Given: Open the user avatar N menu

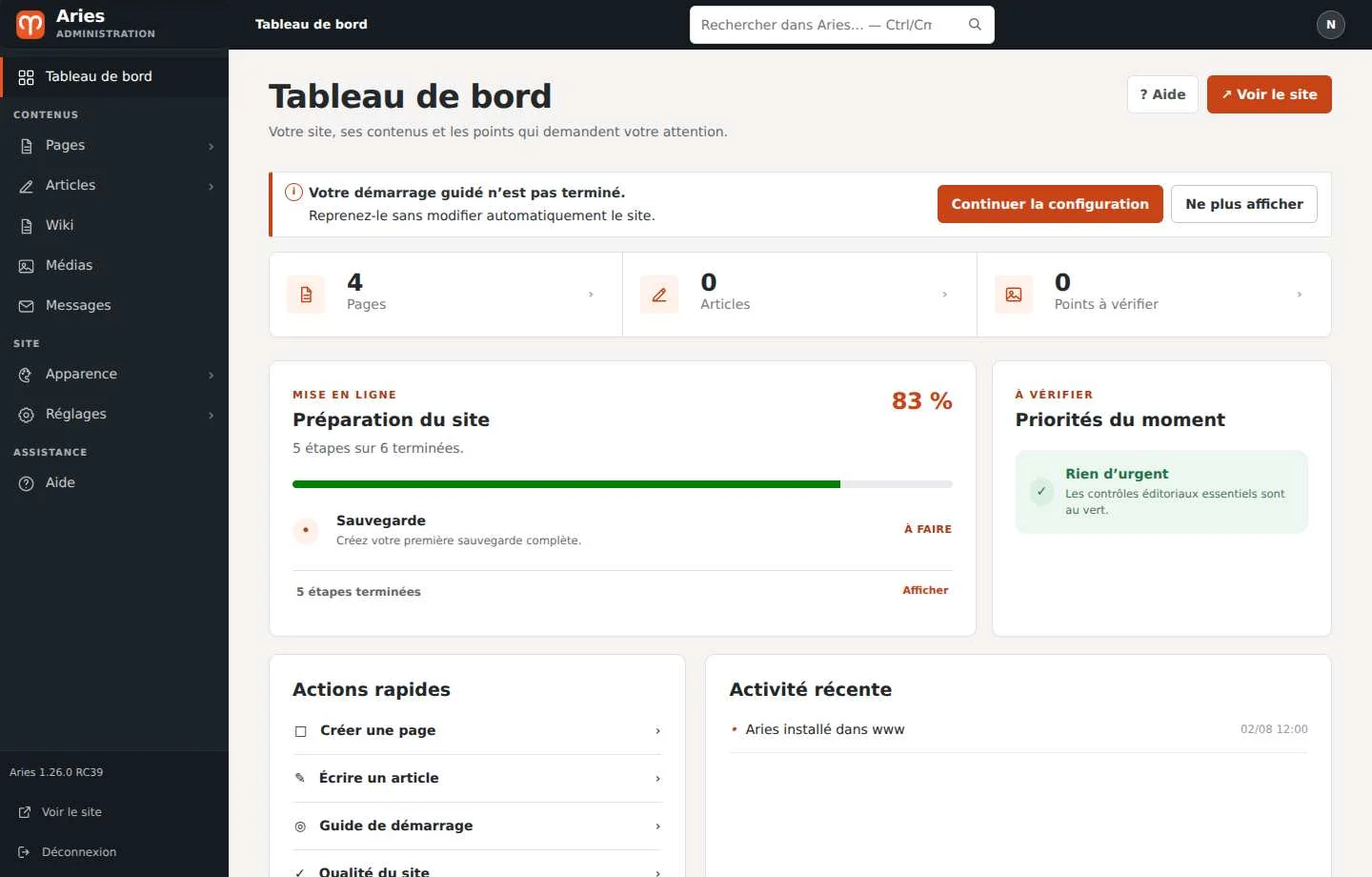Looking at the screenshot, I should point(1331,25).
